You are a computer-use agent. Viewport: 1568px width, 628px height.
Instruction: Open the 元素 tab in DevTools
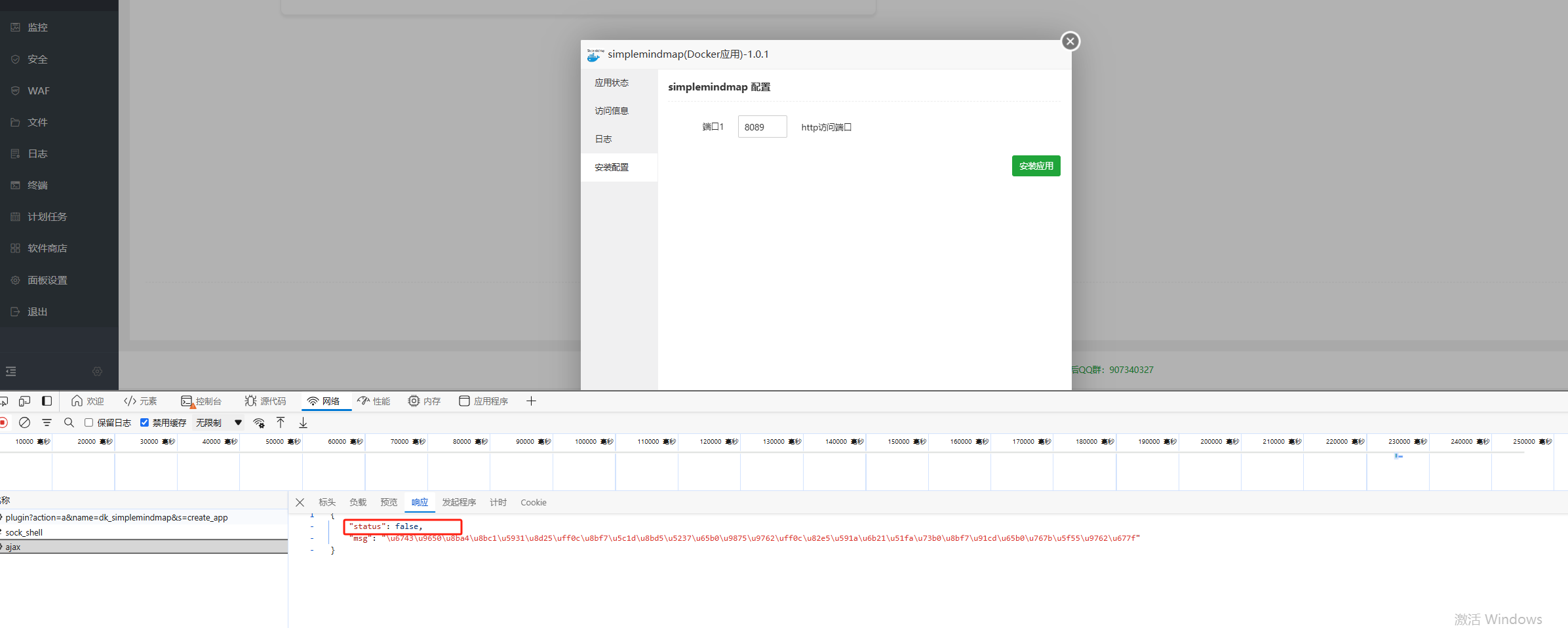click(140, 401)
